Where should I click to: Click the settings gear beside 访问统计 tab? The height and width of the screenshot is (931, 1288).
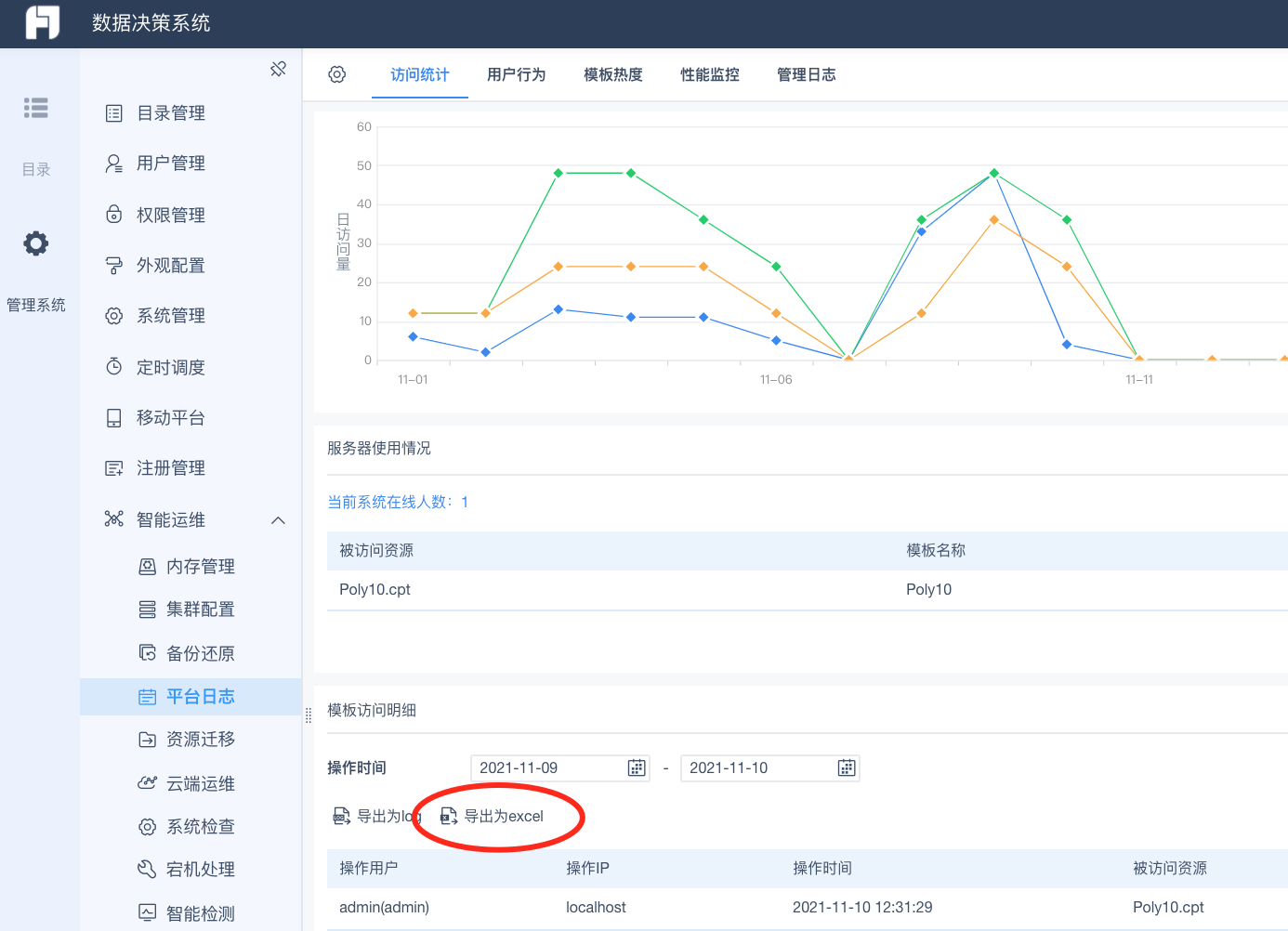click(337, 74)
